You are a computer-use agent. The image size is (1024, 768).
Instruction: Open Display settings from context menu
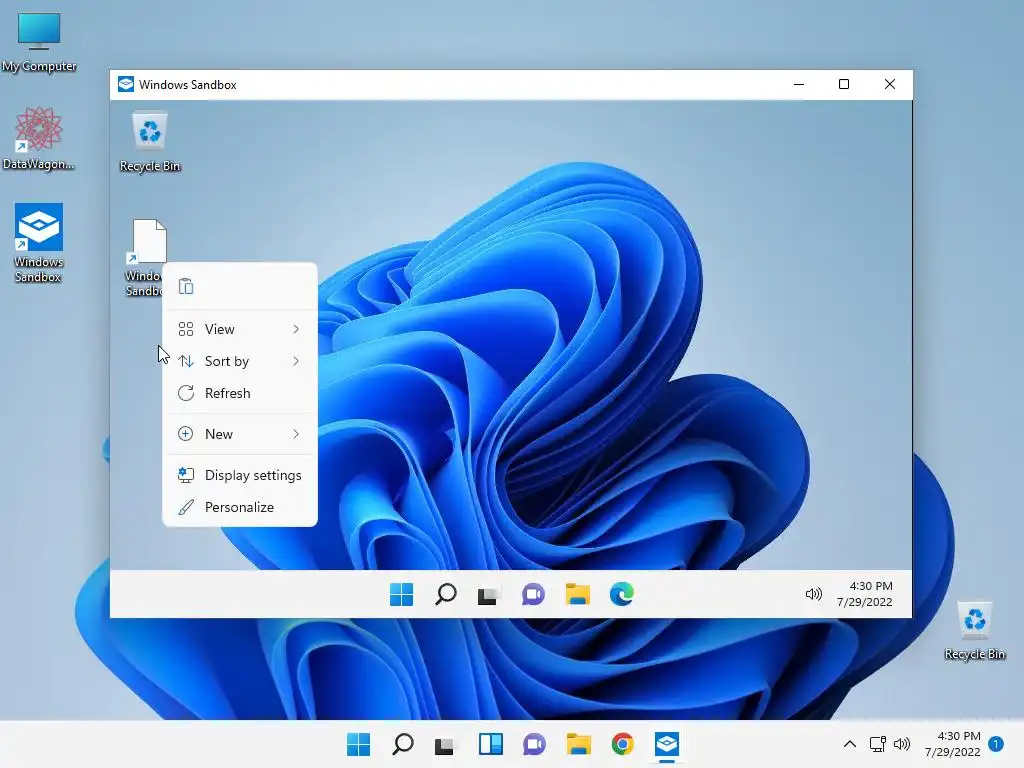[x=240, y=475]
